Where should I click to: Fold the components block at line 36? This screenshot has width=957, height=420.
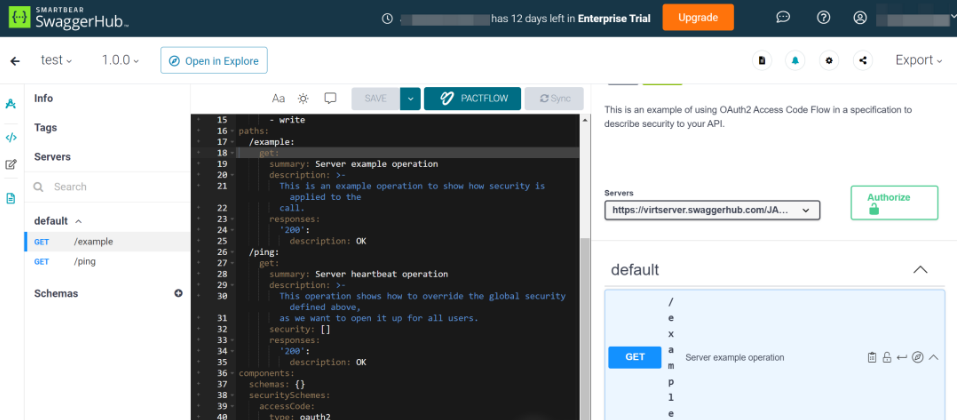pyautogui.click(x=233, y=373)
